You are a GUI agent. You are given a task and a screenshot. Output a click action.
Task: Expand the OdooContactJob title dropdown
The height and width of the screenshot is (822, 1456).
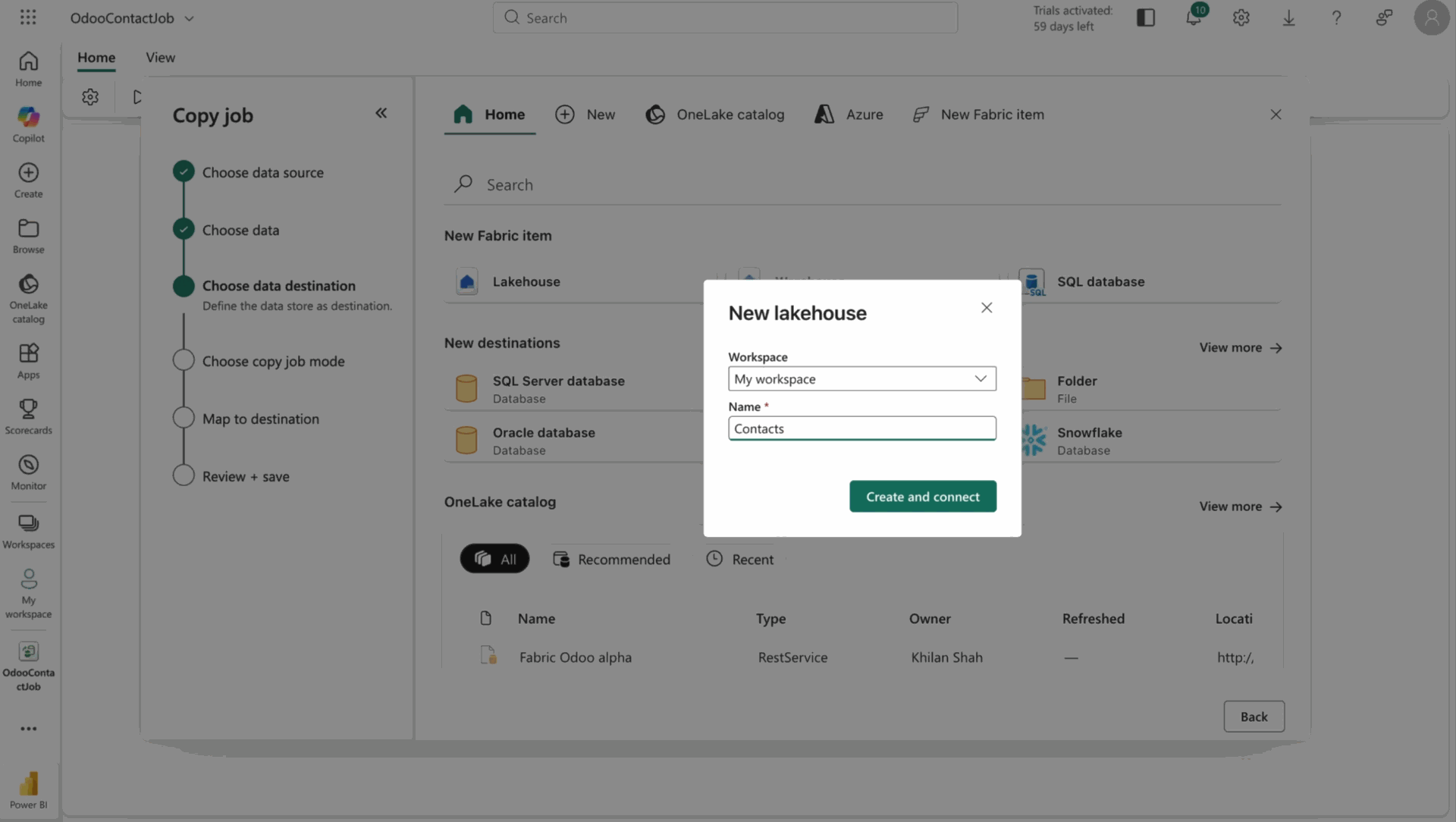[190, 18]
